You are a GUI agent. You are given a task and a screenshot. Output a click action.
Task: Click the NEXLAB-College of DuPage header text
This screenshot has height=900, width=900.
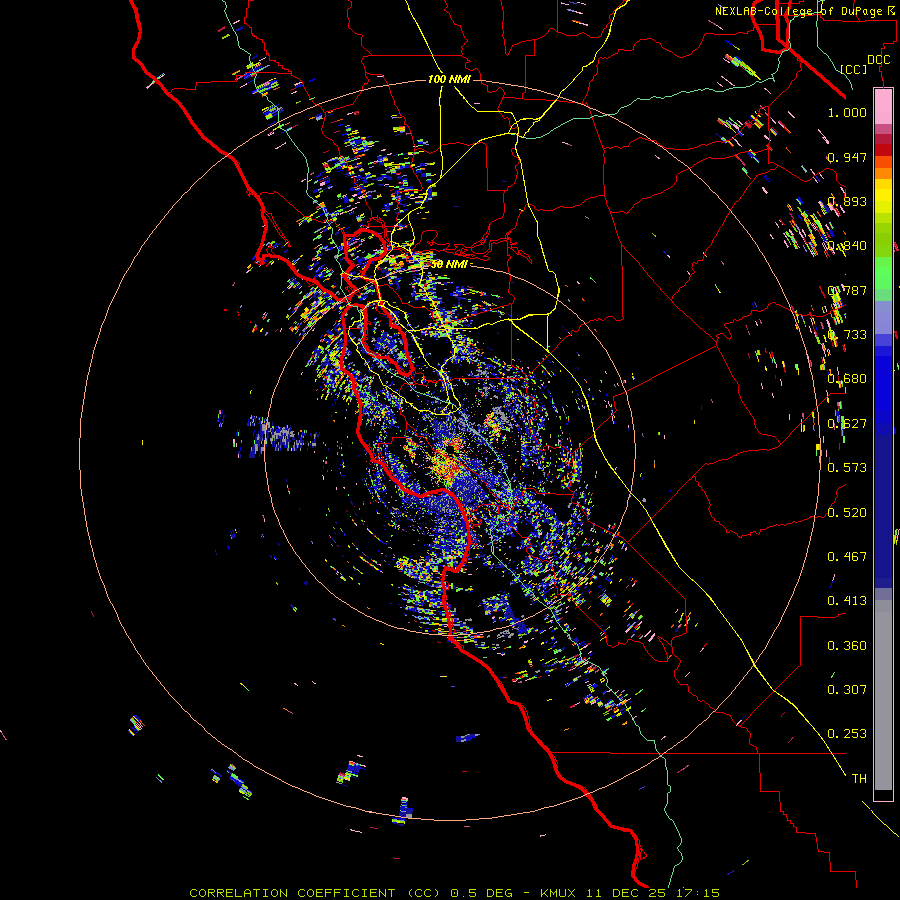(x=807, y=11)
